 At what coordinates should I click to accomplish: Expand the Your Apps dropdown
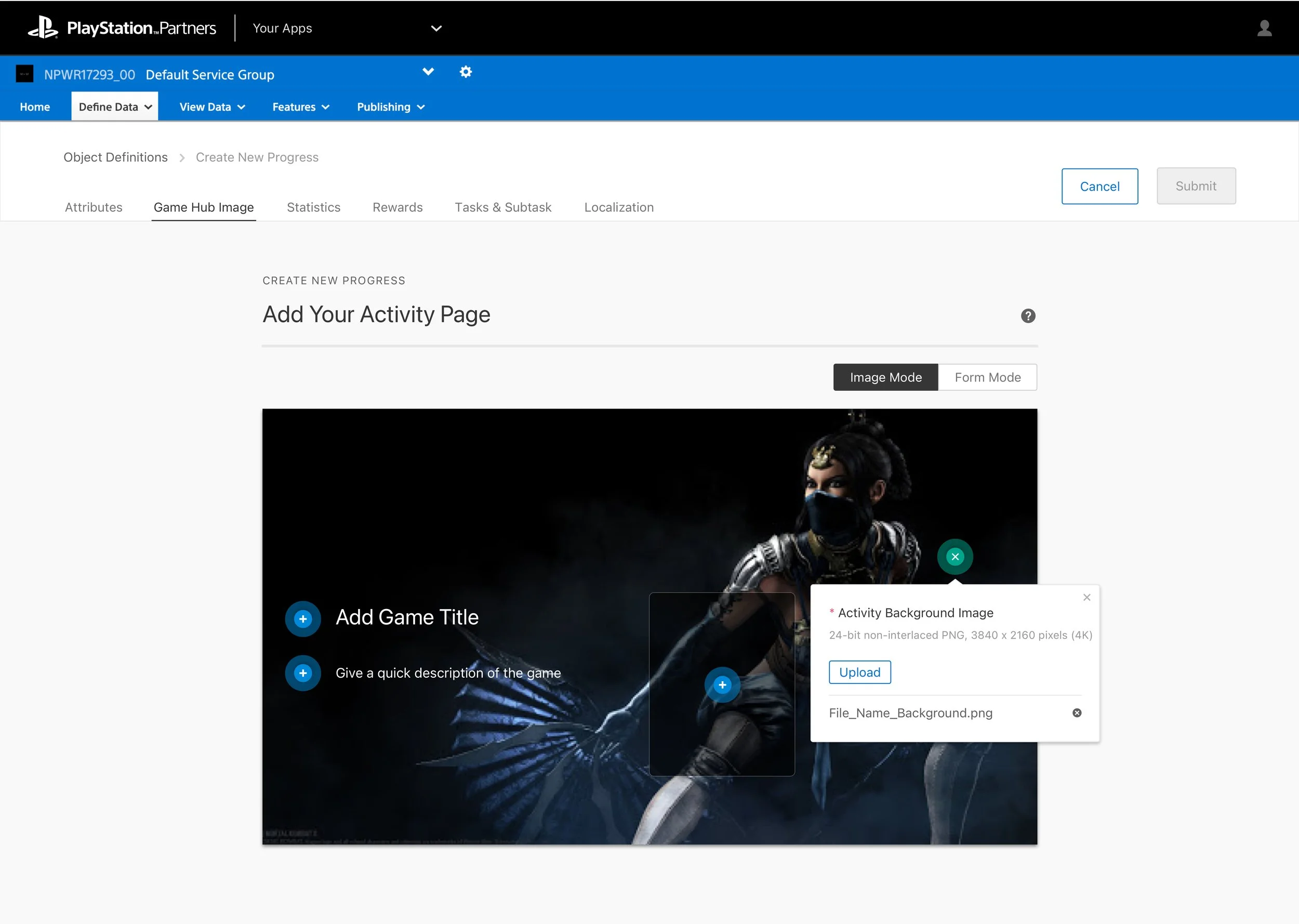pos(435,29)
